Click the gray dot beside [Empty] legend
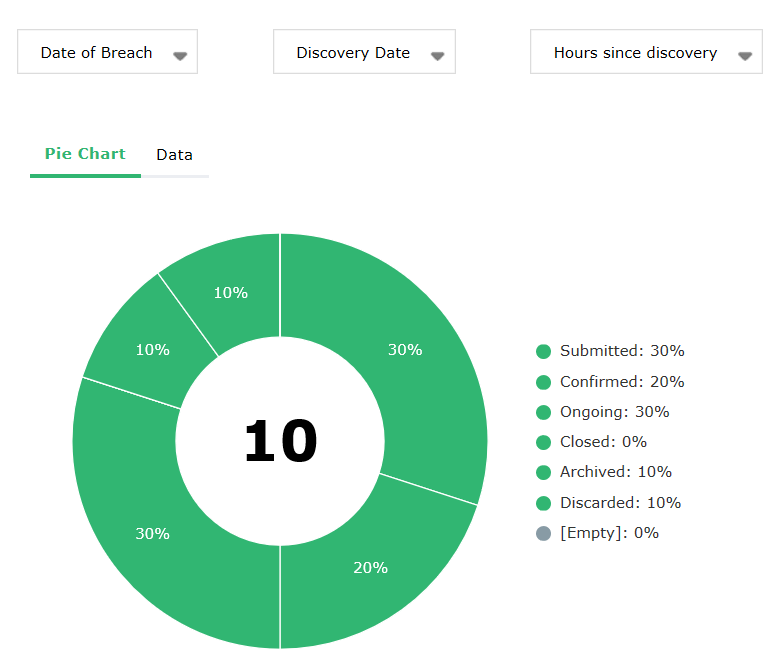The image size is (780, 668). [x=544, y=533]
